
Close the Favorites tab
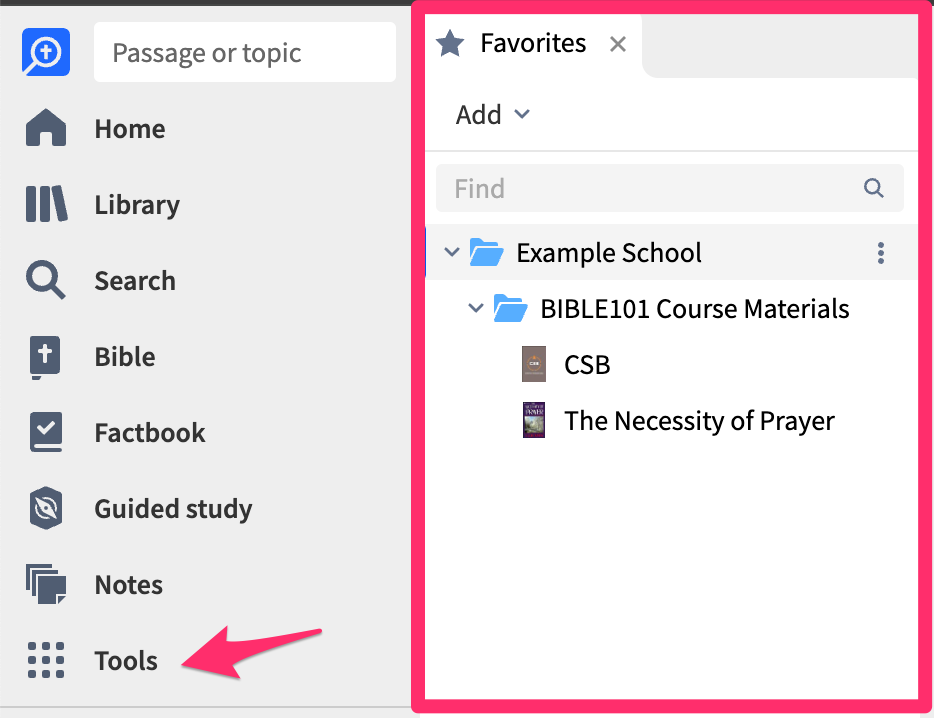tap(618, 44)
